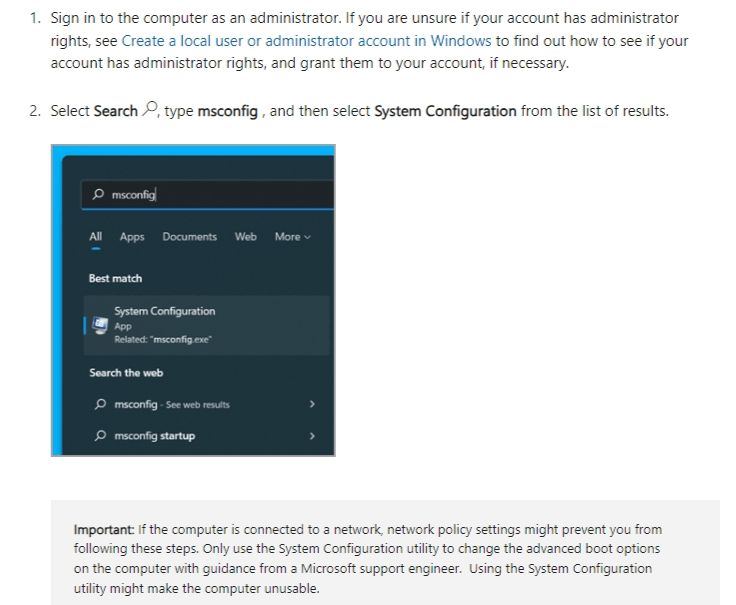Image resolution: width=736 pixels, height=605 pixels.
Task: Click the 'Search the web' section heading
Action: click(x=126, y=373)
